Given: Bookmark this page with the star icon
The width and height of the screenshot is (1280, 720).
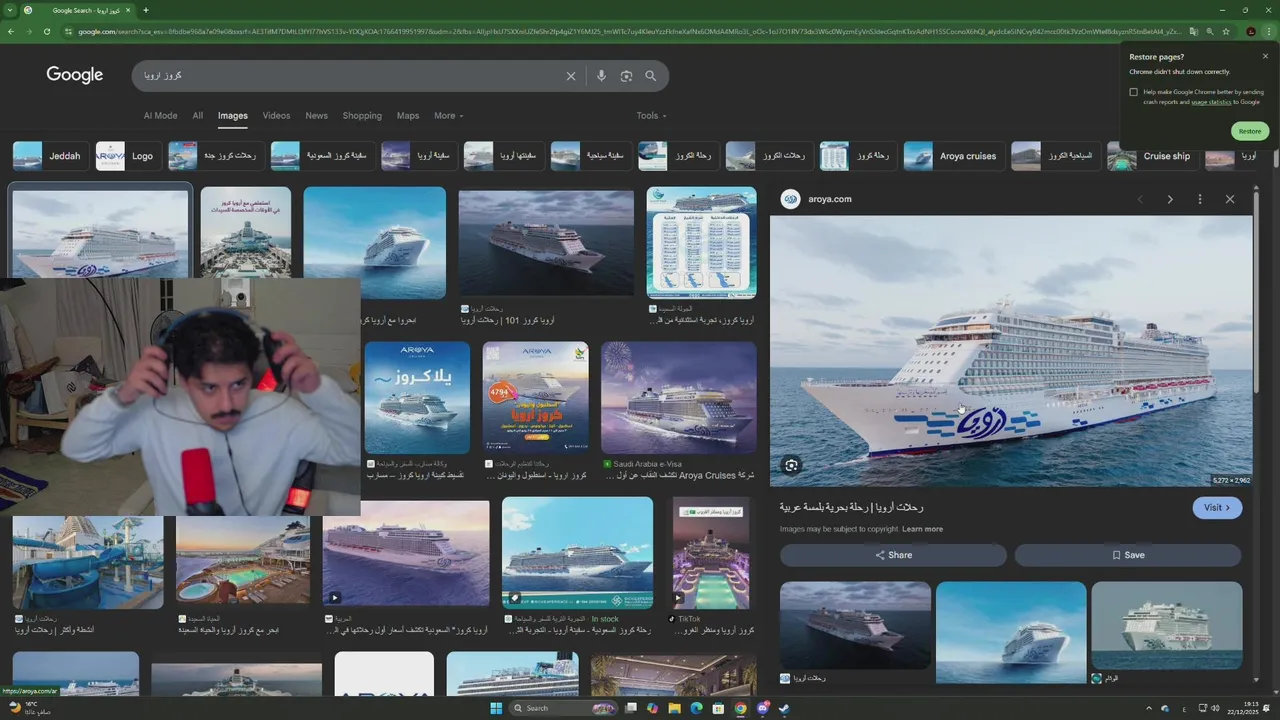Looking at the screenshot, I should click(x=1226, y=32).
